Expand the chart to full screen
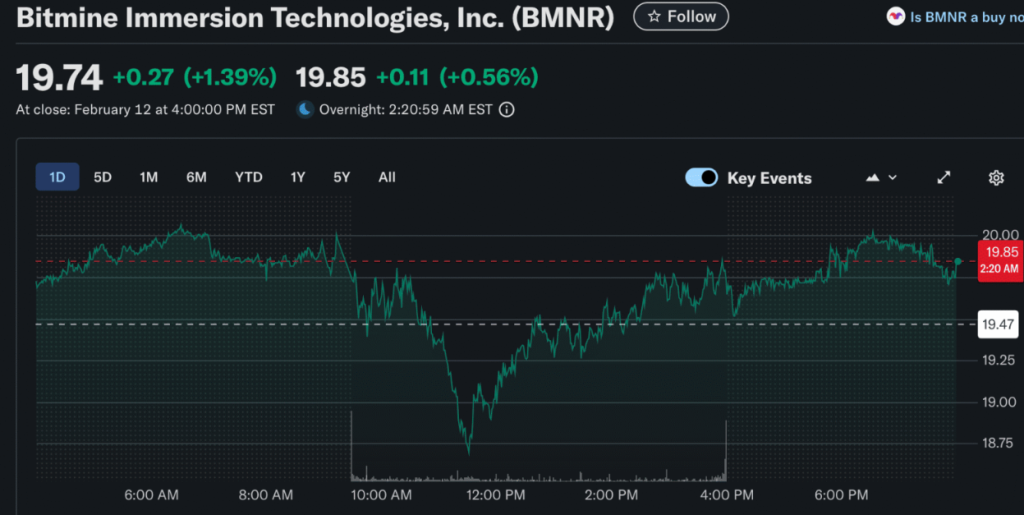The height and width of the screenshot is (515, 1024). pos(944,178)
